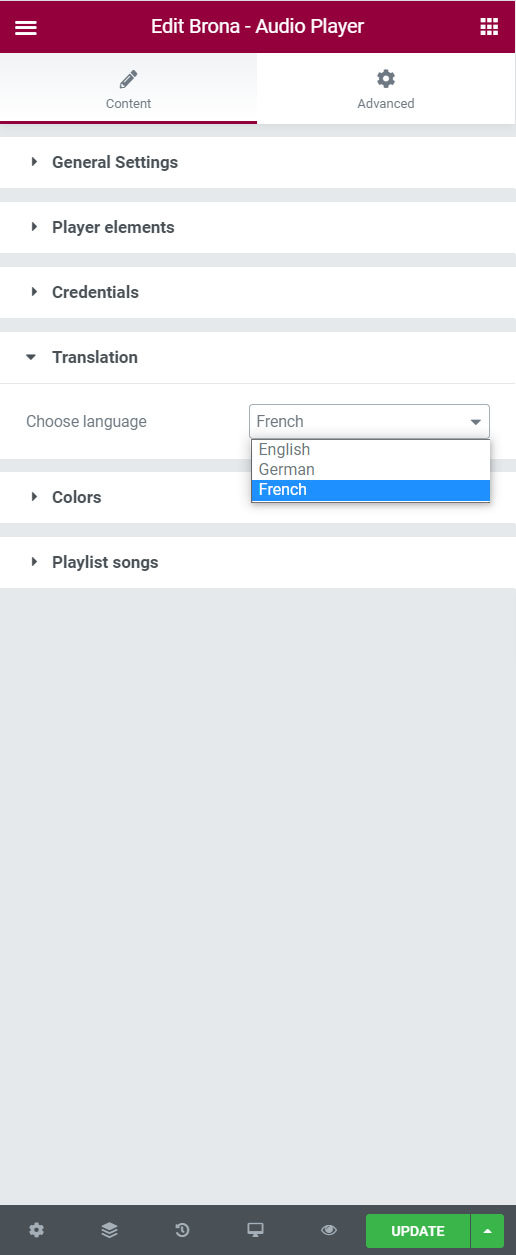
Task: Click the green UPDATE button
Action: pyautogui.click(x=418, y=1231)
